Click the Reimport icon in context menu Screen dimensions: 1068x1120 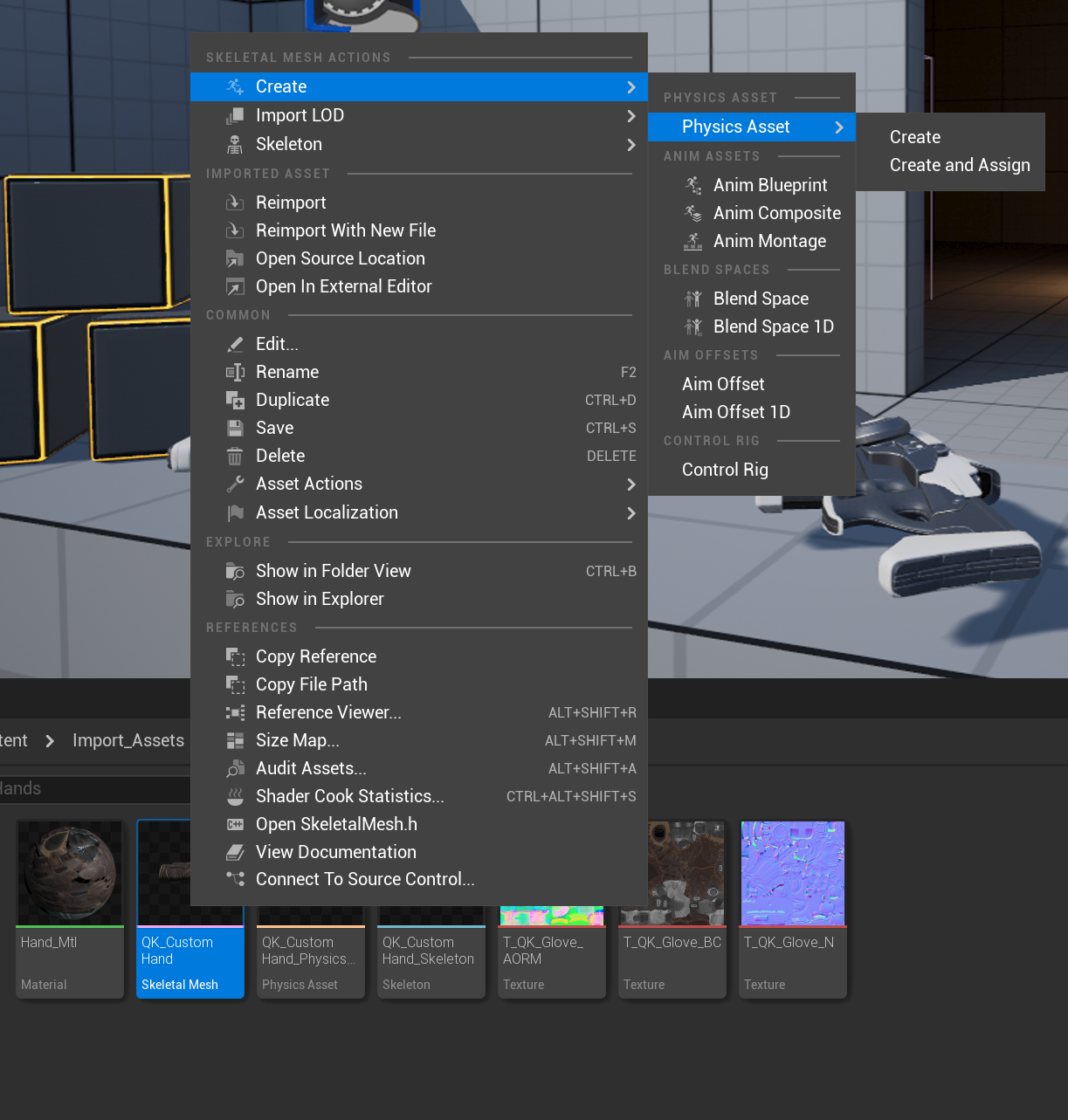click(x=235, y=203)
